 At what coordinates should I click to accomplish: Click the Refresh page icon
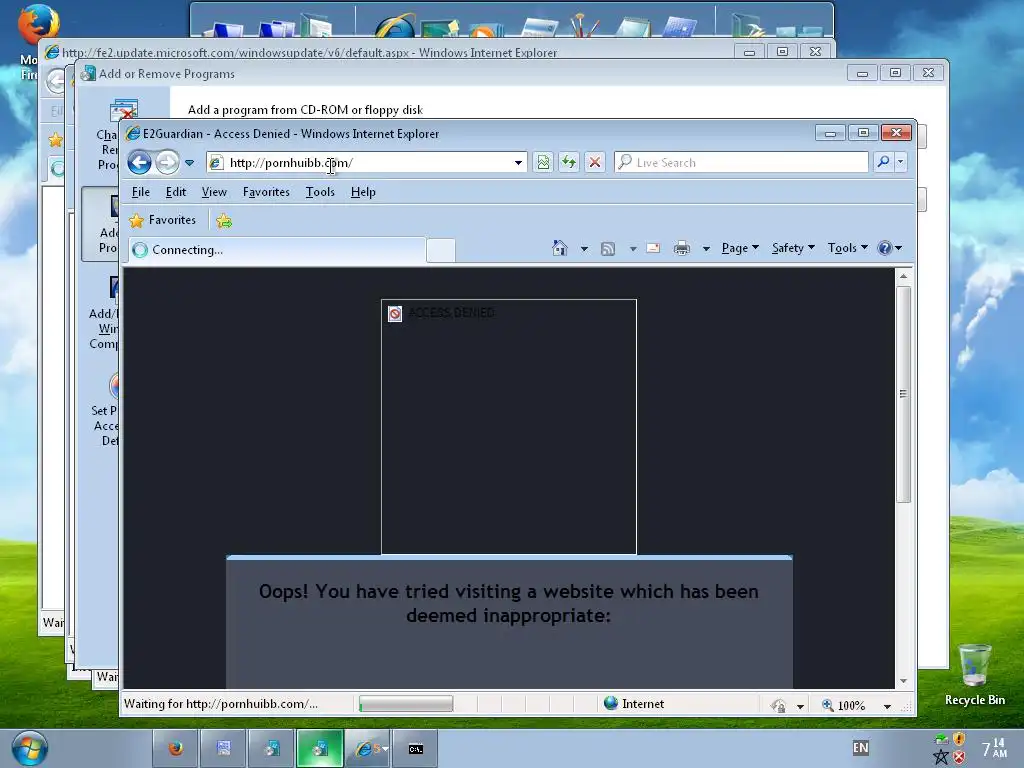coord(569,163)
